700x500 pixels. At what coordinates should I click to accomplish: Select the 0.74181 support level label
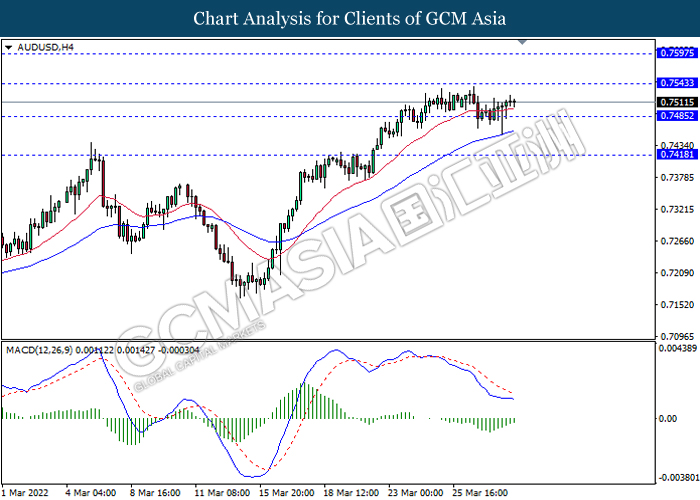(677, 154)
